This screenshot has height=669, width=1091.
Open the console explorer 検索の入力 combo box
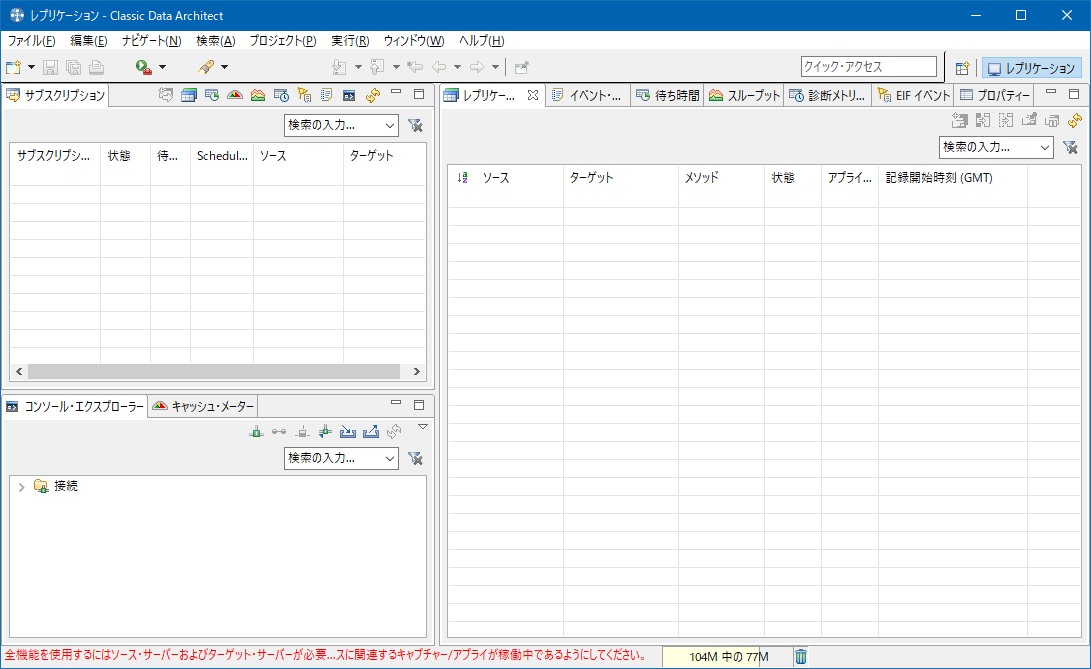[341, 459]
